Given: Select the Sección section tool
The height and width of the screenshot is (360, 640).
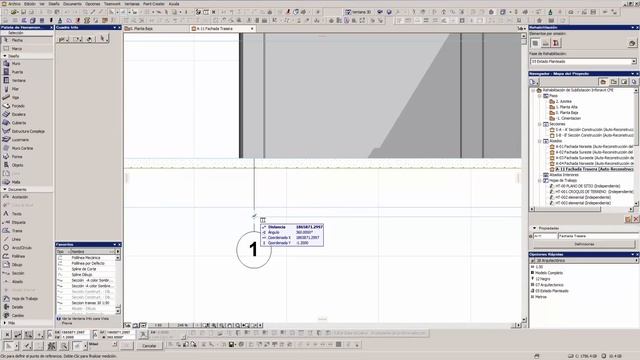Looking at the screenshot, I should click(27, 273).
